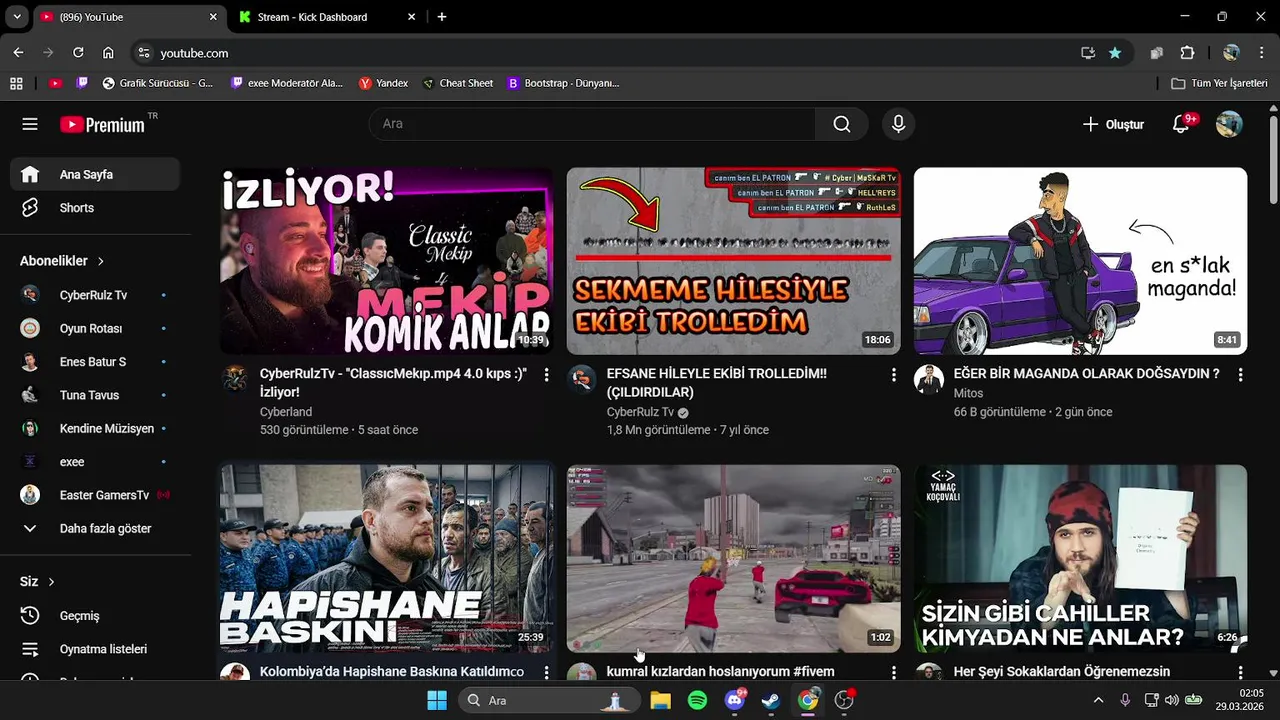Click the search magnifier button
This screenshot has height=720, width=1280.
click(842, 124)
